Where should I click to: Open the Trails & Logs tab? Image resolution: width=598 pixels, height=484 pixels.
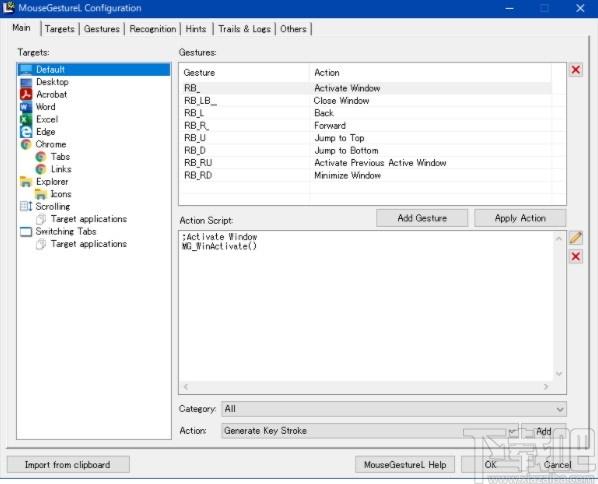tap(244, 29)
